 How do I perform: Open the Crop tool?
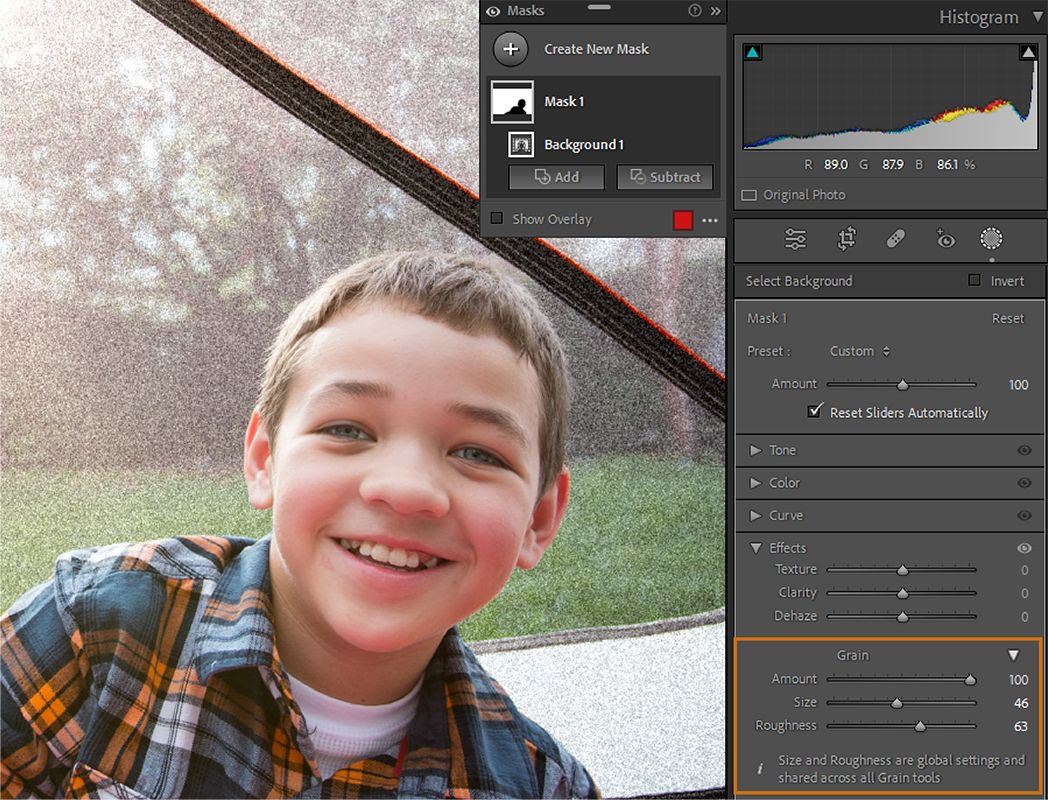click(845, 239)
